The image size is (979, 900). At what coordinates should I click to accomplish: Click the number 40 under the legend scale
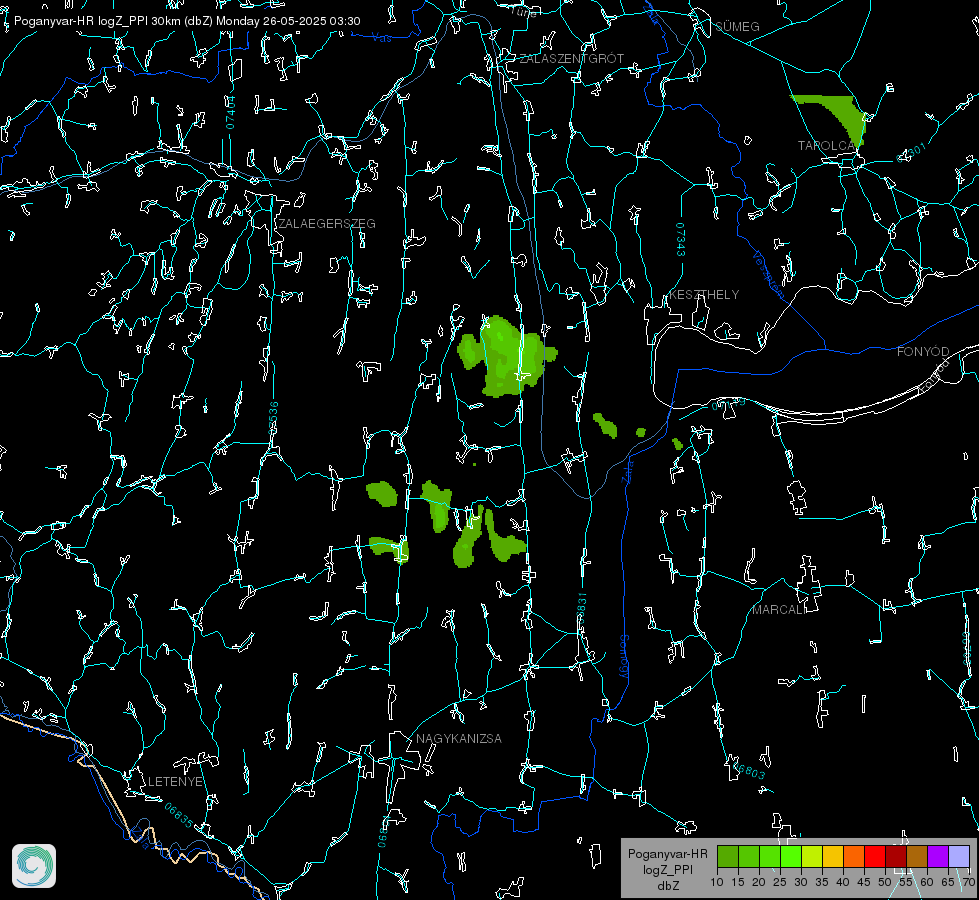coord(842,882)
